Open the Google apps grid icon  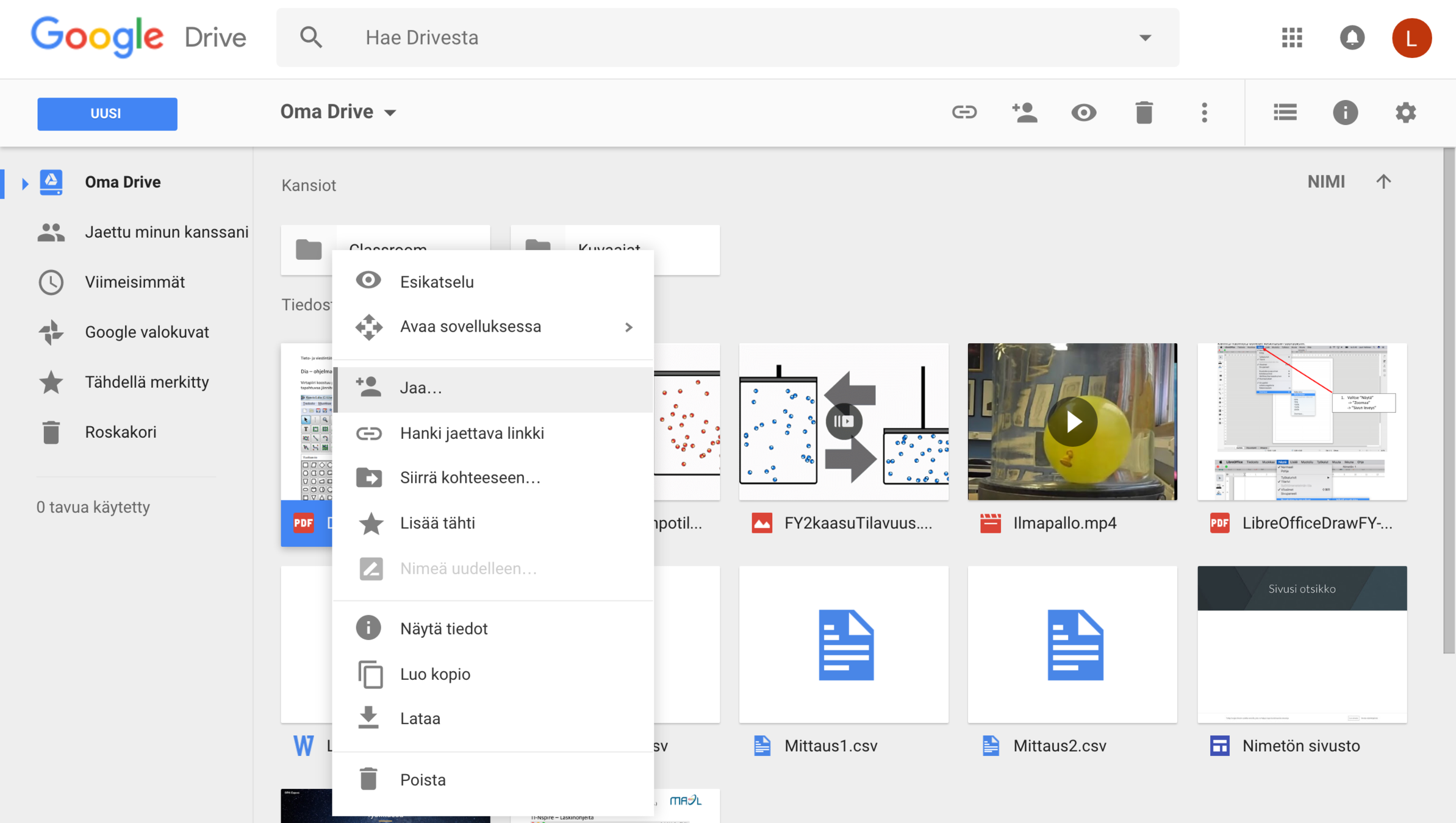(x=1292, y=38)
